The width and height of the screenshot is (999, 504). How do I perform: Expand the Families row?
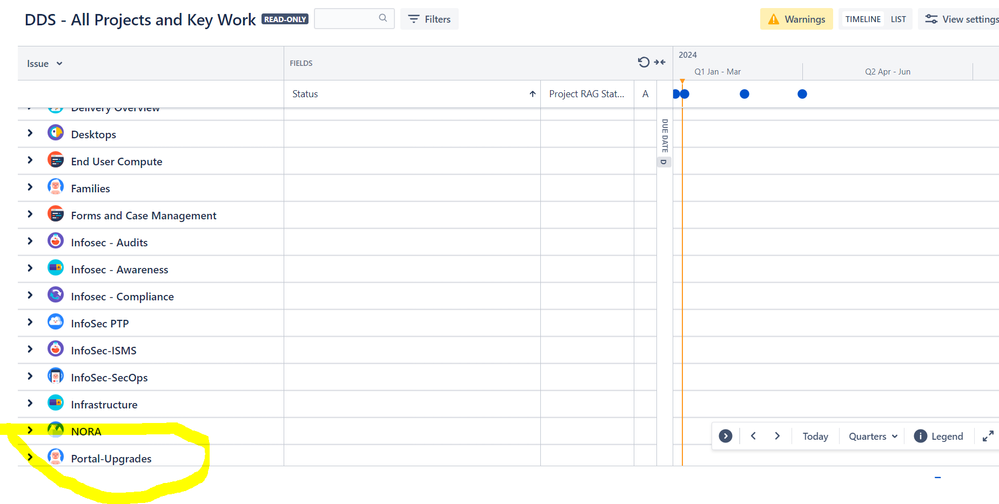point(29,187)
